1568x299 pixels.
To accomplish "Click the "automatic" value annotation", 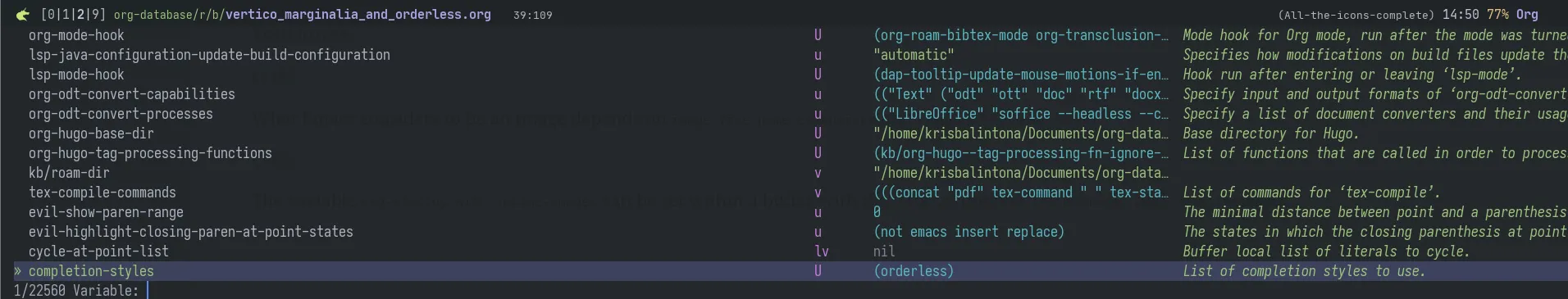I will coord(914,55).
